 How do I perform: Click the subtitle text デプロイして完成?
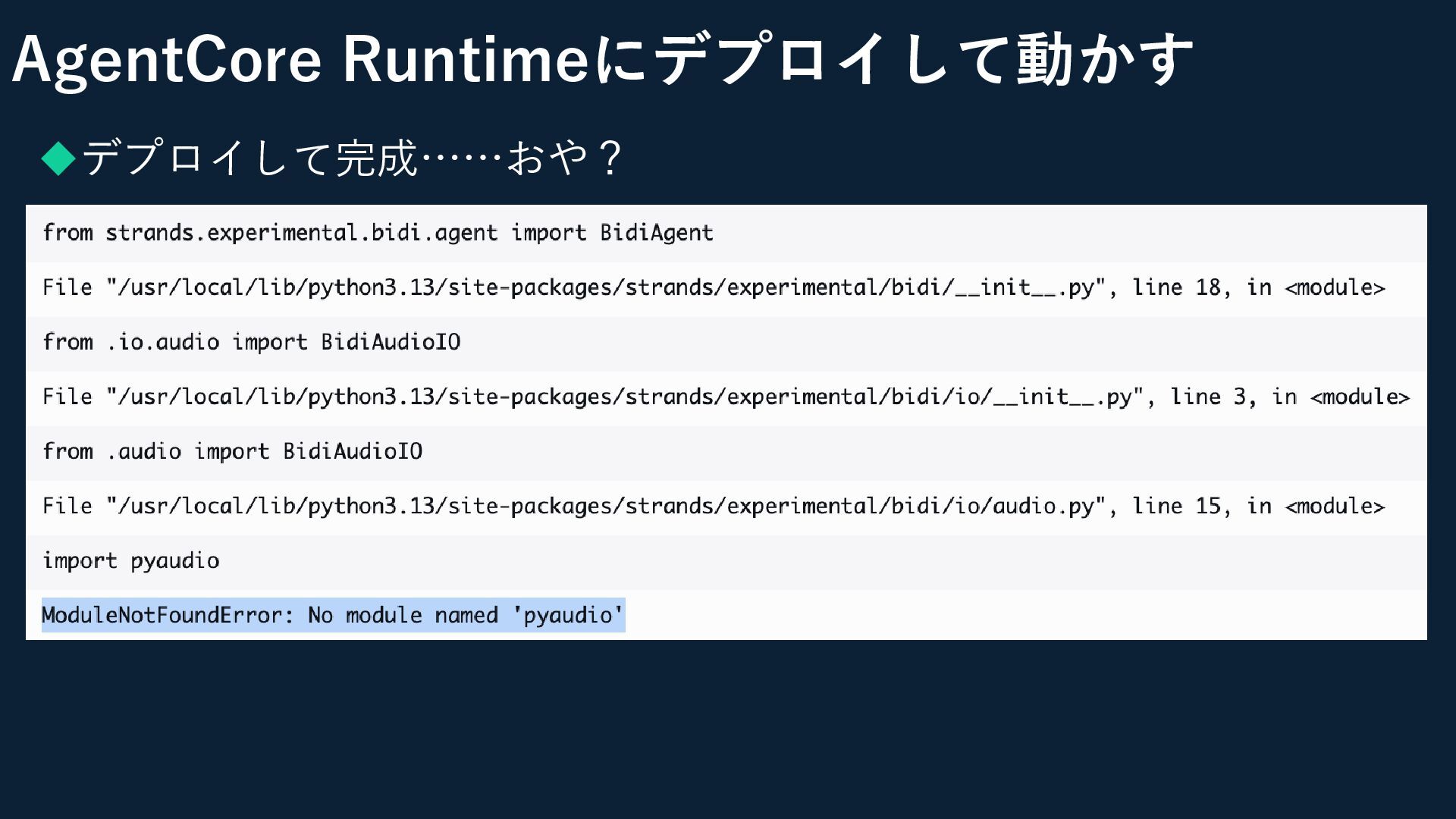click(x=250, y=158)
